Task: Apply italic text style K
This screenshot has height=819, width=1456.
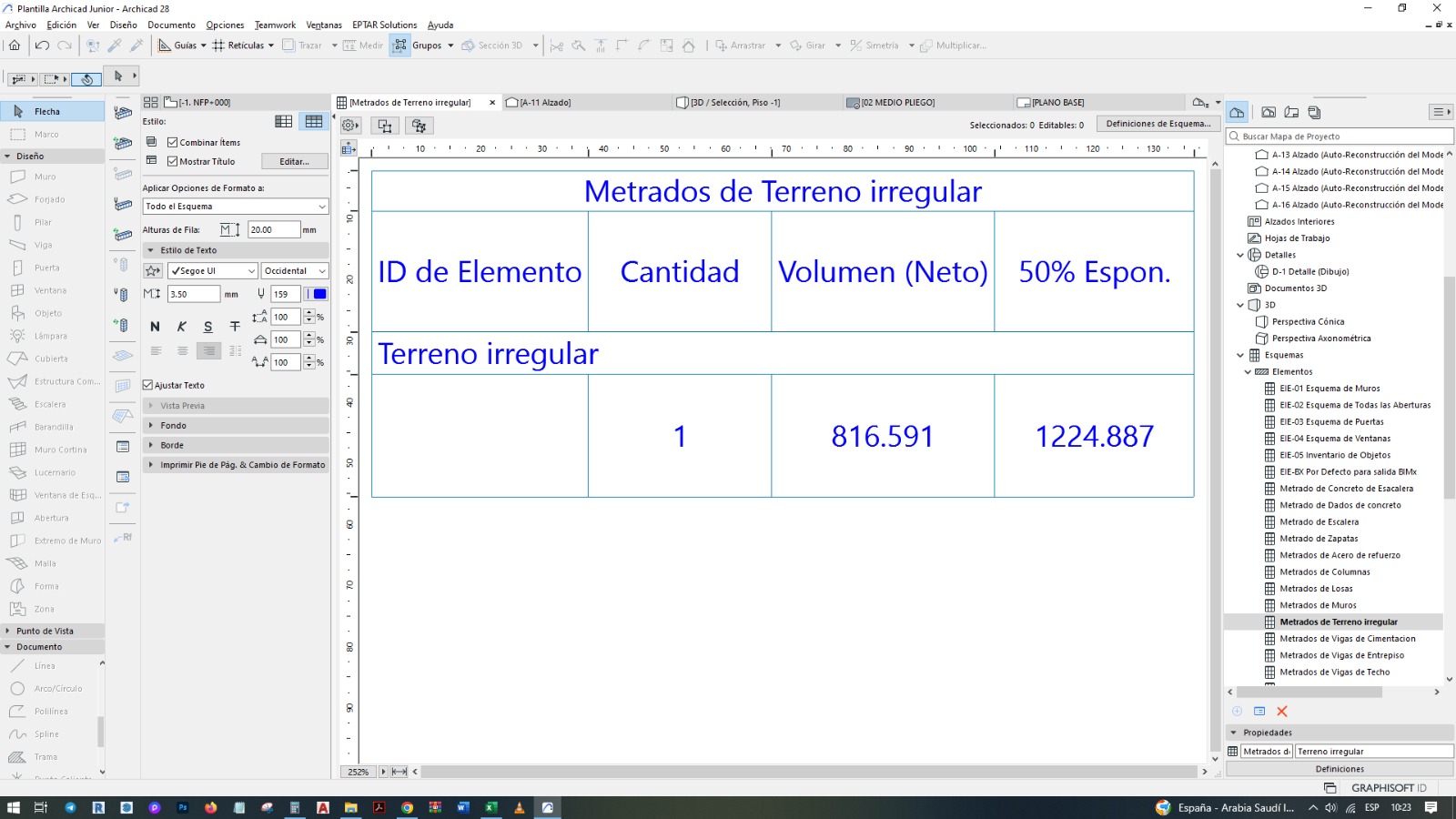Action: 182,327
